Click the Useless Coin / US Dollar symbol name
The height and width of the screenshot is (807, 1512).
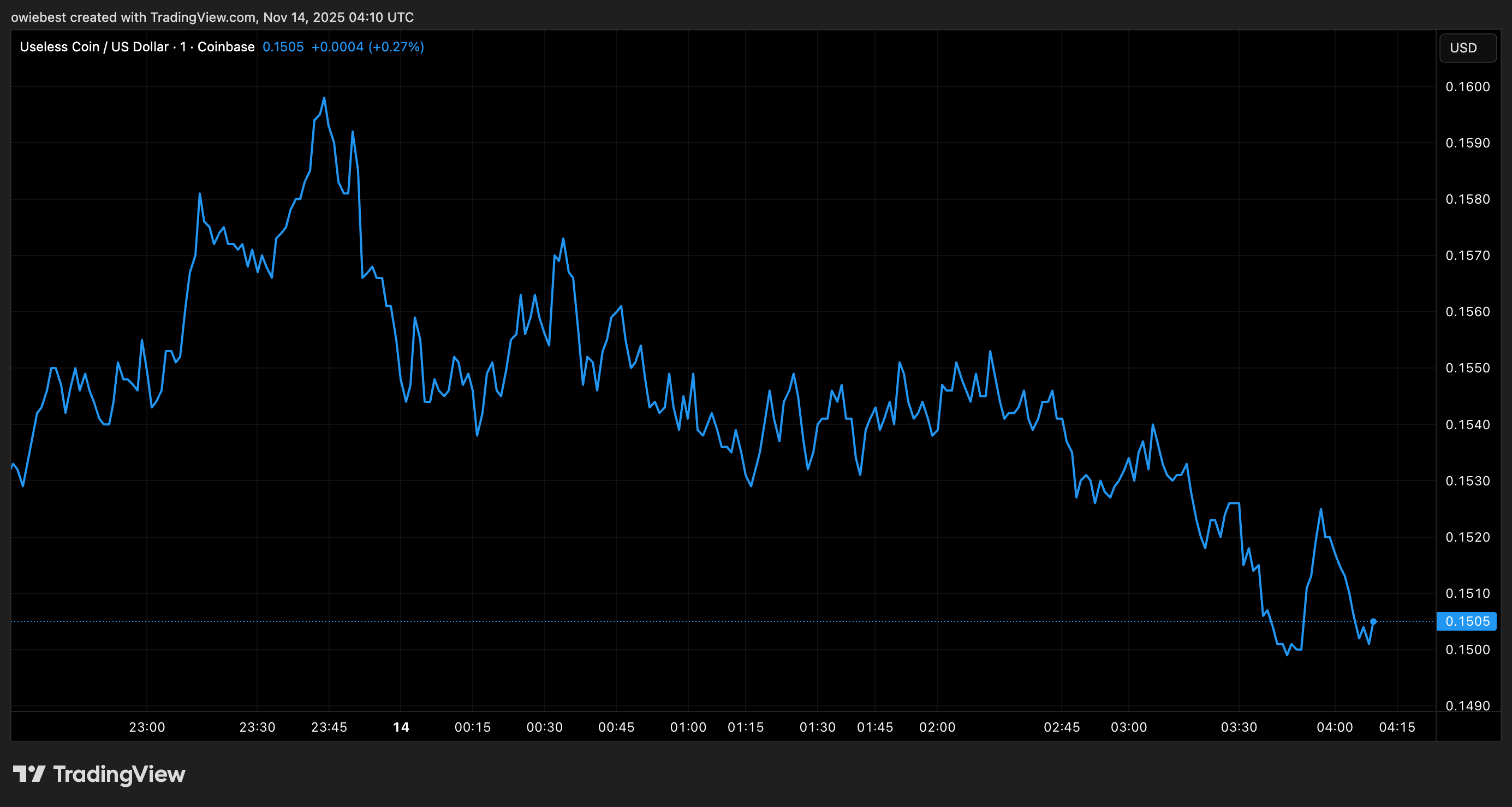tap(94, 46)
